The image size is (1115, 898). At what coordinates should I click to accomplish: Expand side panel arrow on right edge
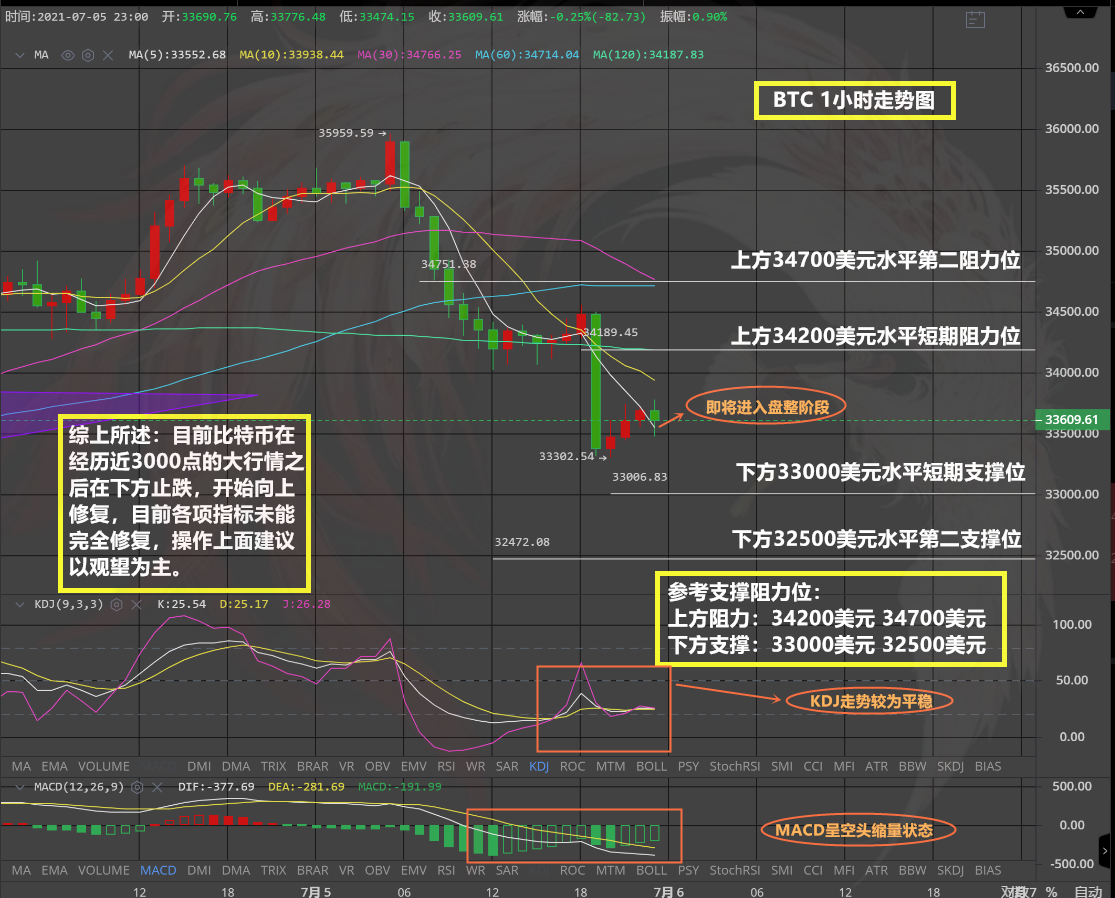[x=1105, y=850]
